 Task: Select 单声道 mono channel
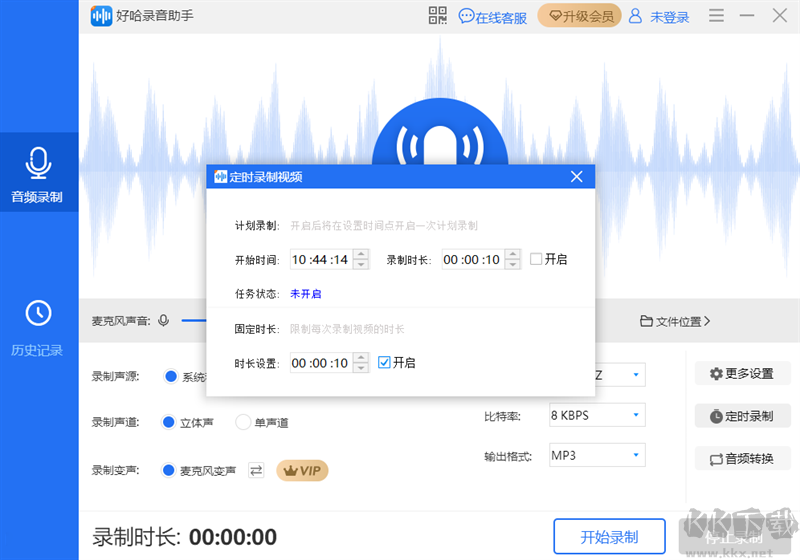point(243,422)
